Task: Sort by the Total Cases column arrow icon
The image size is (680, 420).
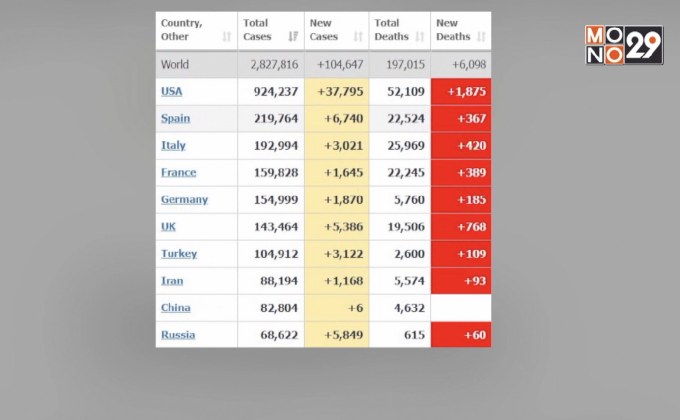Action: [293, 37]
